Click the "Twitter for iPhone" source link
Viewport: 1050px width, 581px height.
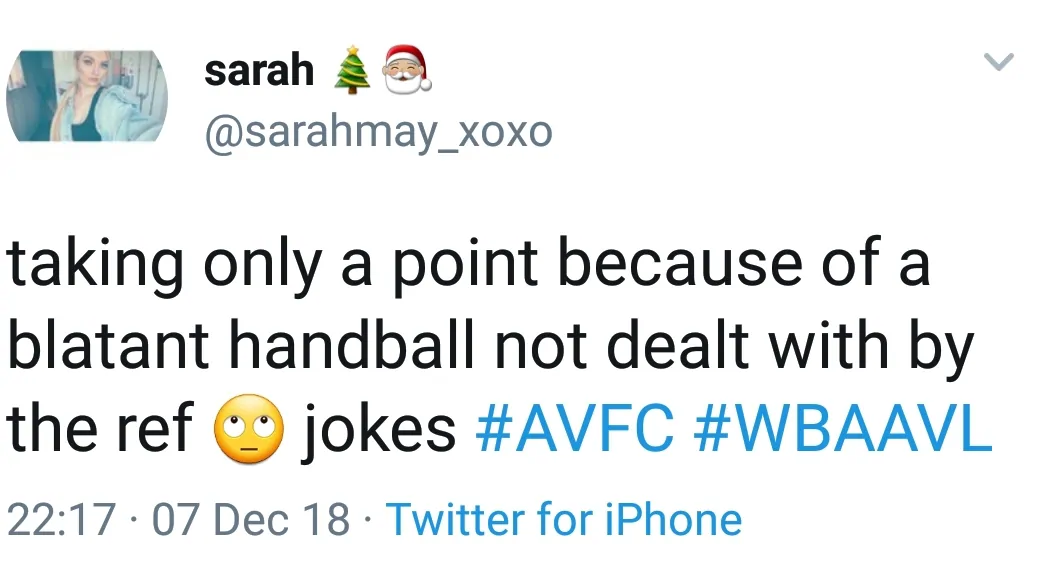click(x=563, y=520)
